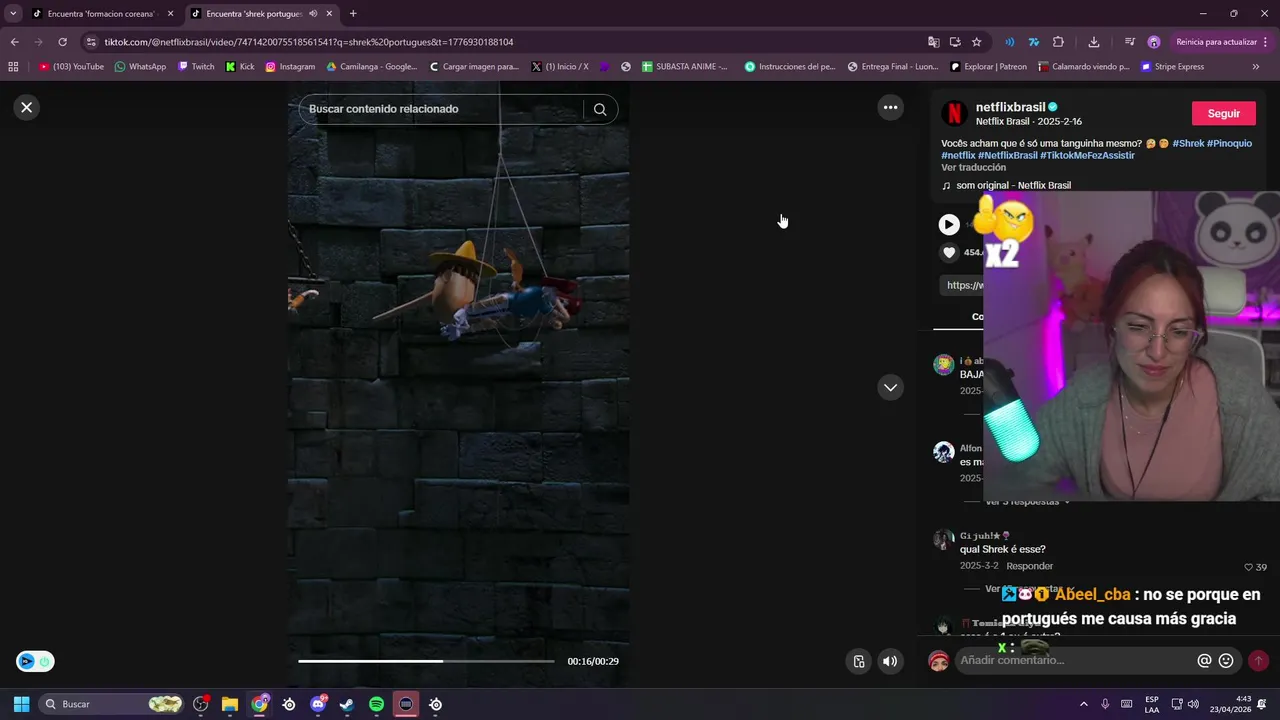Open the Windows Start menu
This screenshot has width=1280, height=720.
point(21,704)
